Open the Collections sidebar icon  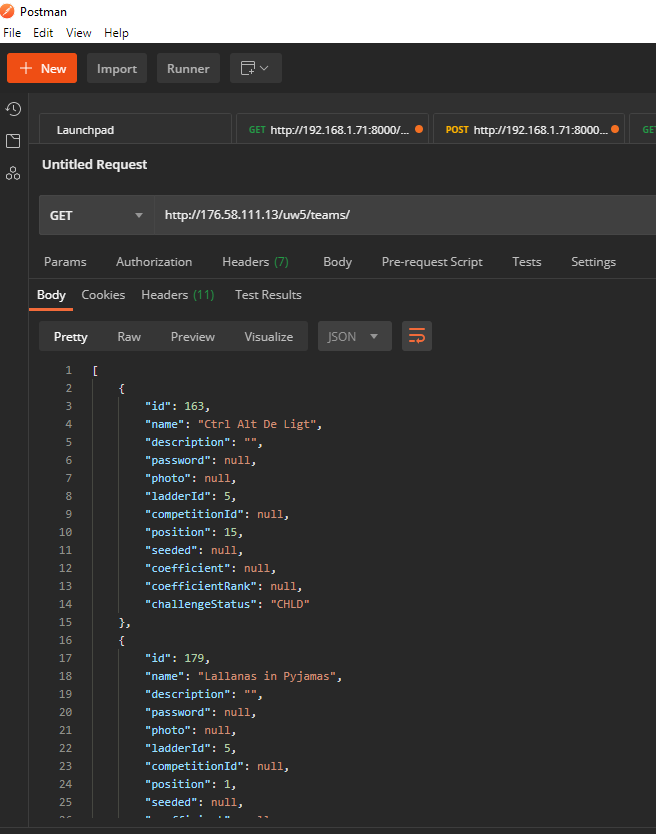tap(13, 141)
